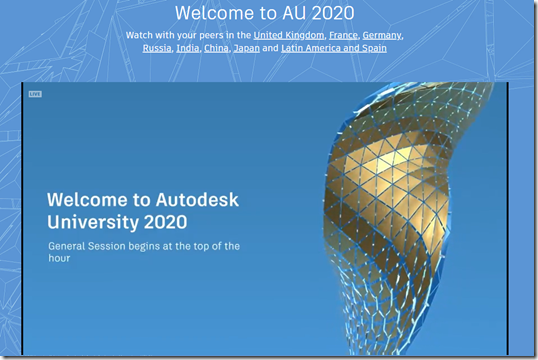The height and width of the screenshot is (360, 538).
Task: Click the golden paneled sculpture in the video
Action: click(x=388, y=178)
